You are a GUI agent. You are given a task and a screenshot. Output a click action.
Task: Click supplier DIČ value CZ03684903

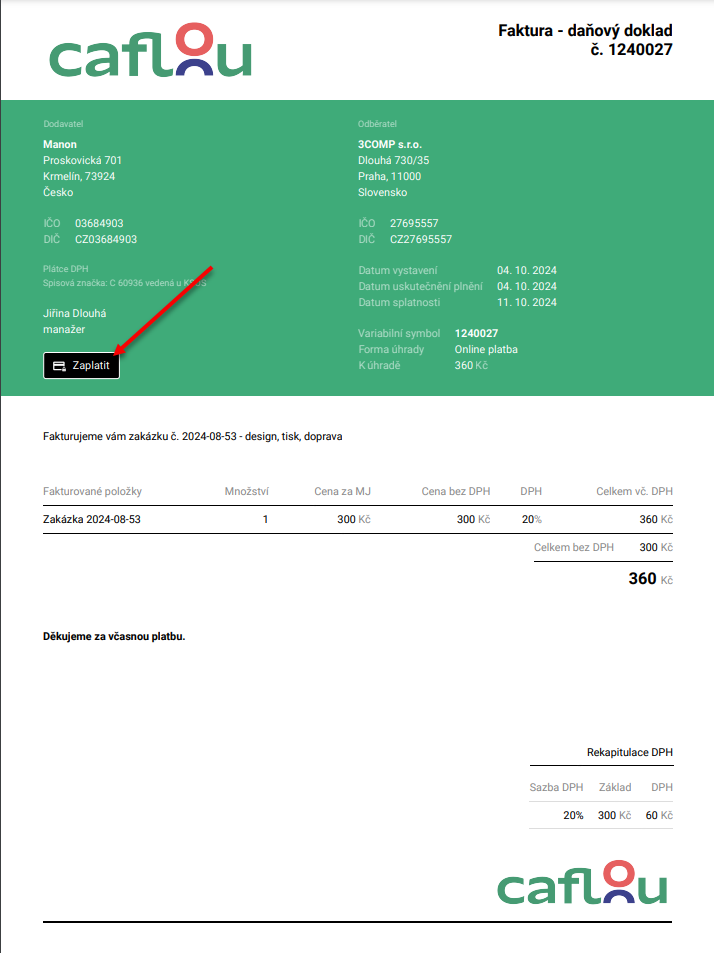(106, 239)
